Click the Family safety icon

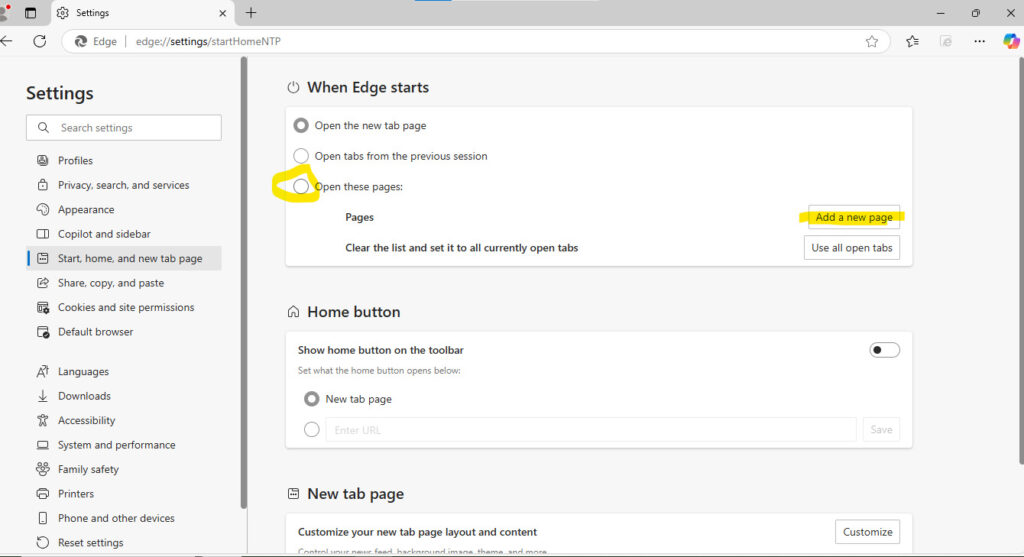coord(42,469)
